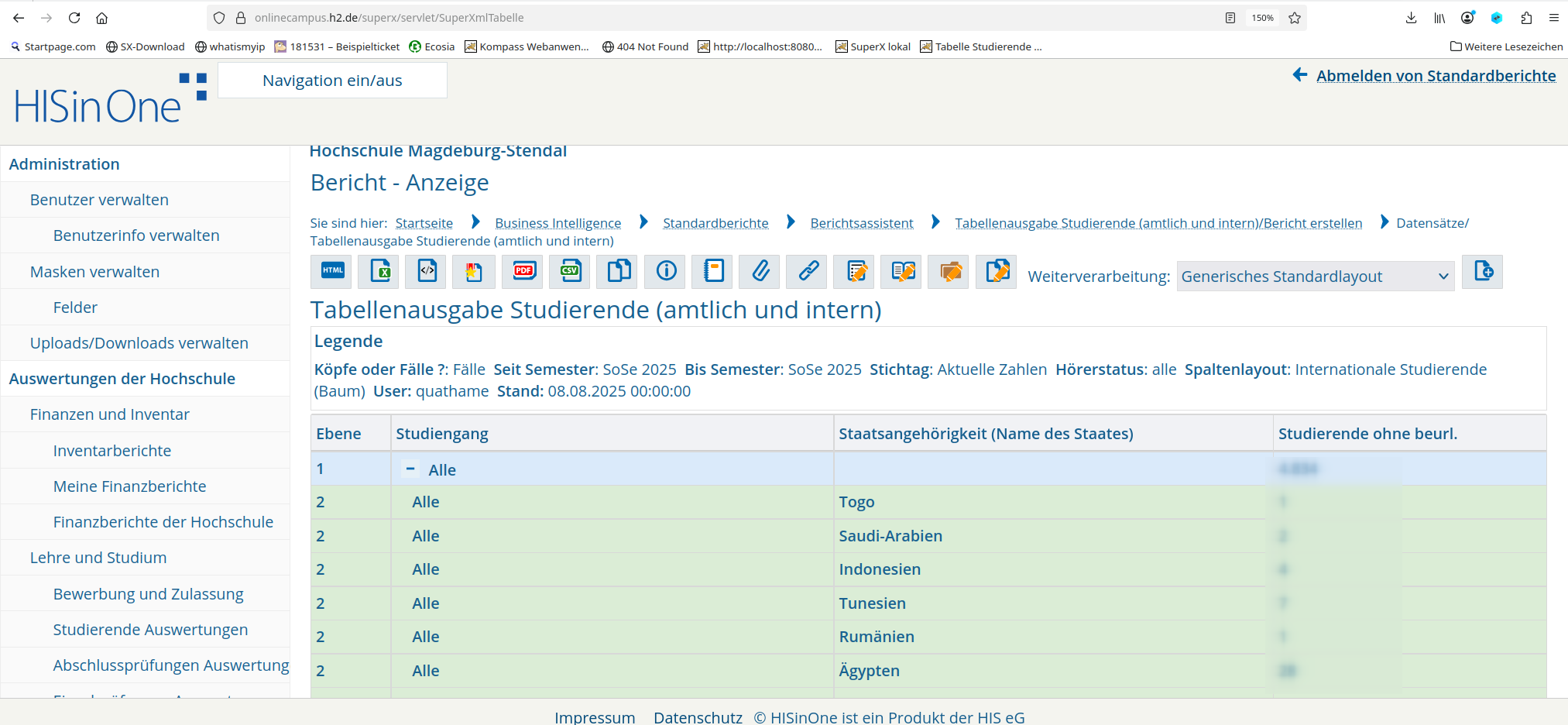Download report as PDF
Screen dimensions: 1568x725
(523, 271)
